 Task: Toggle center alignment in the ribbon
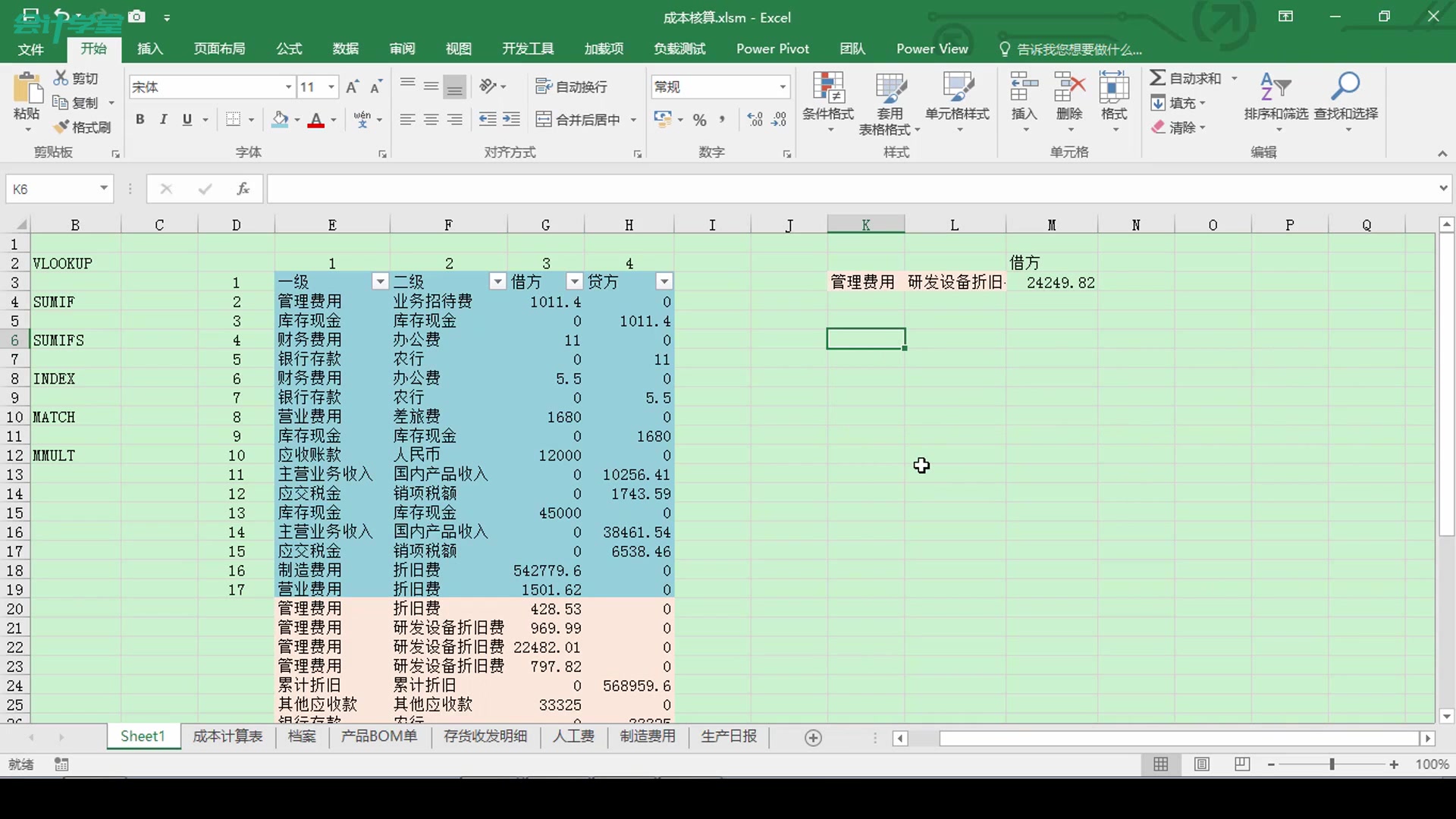click(x=431, y=119)
